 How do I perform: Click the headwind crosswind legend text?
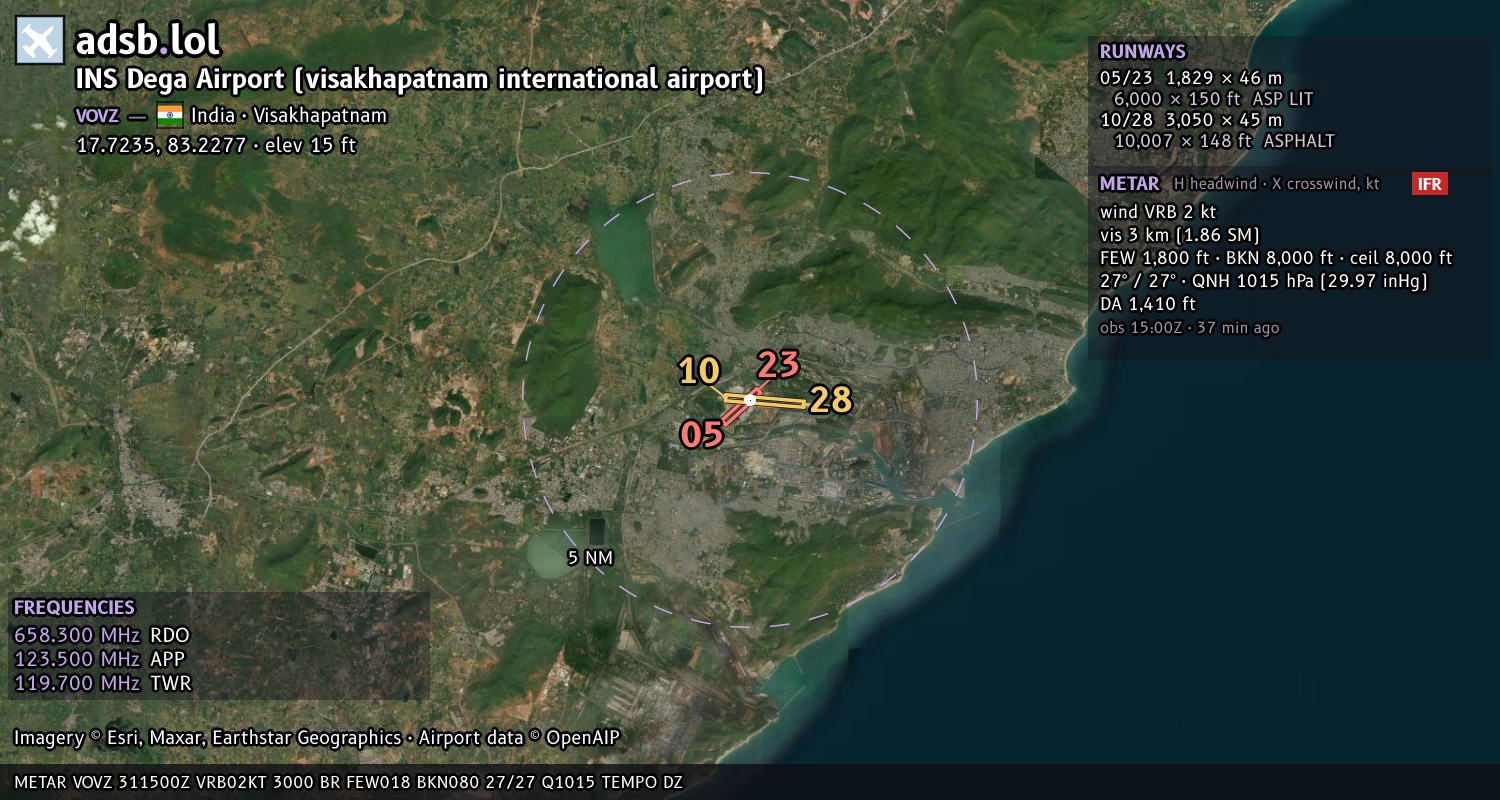[x=1277, y=184]
